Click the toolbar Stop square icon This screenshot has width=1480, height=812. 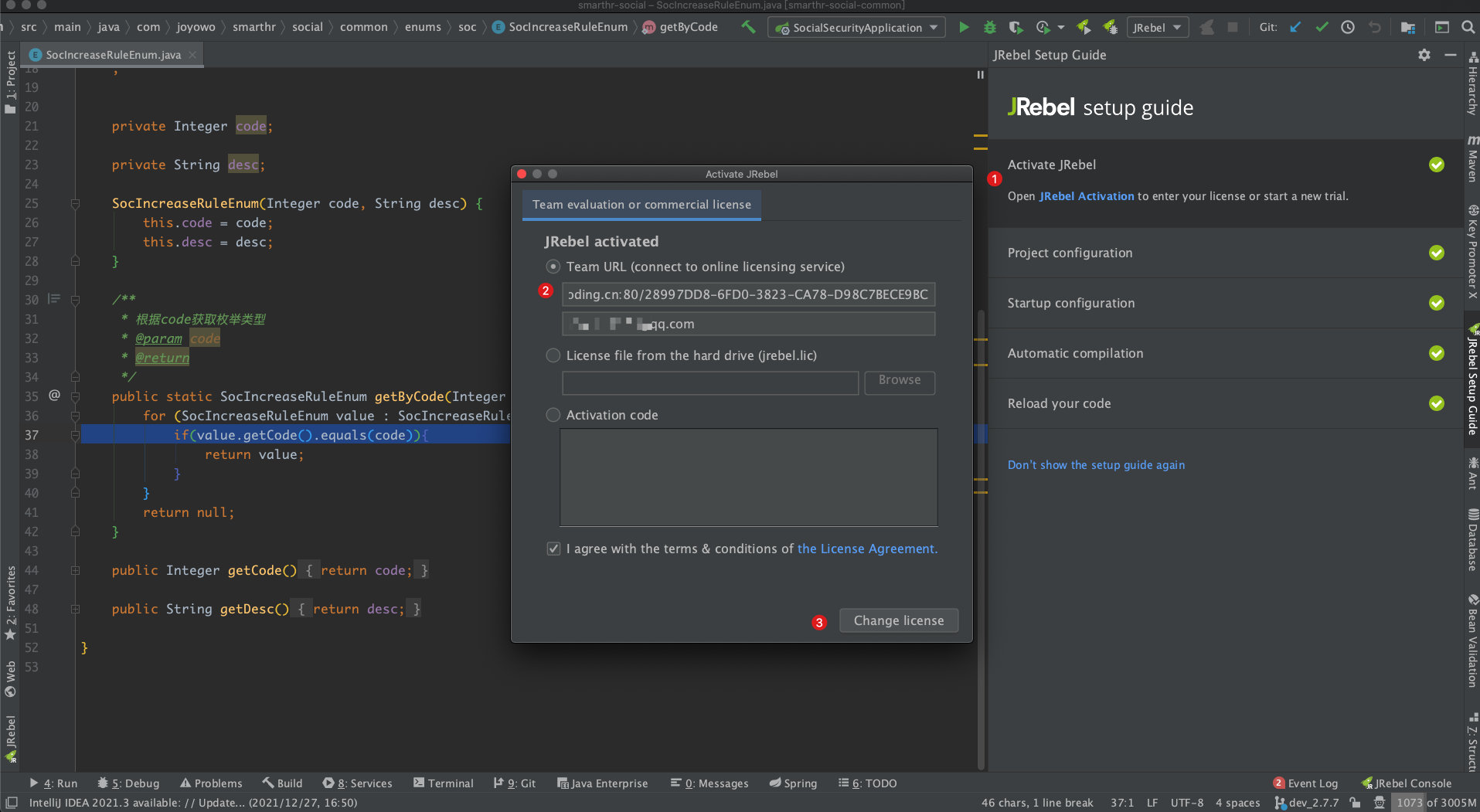(1233, 27)
